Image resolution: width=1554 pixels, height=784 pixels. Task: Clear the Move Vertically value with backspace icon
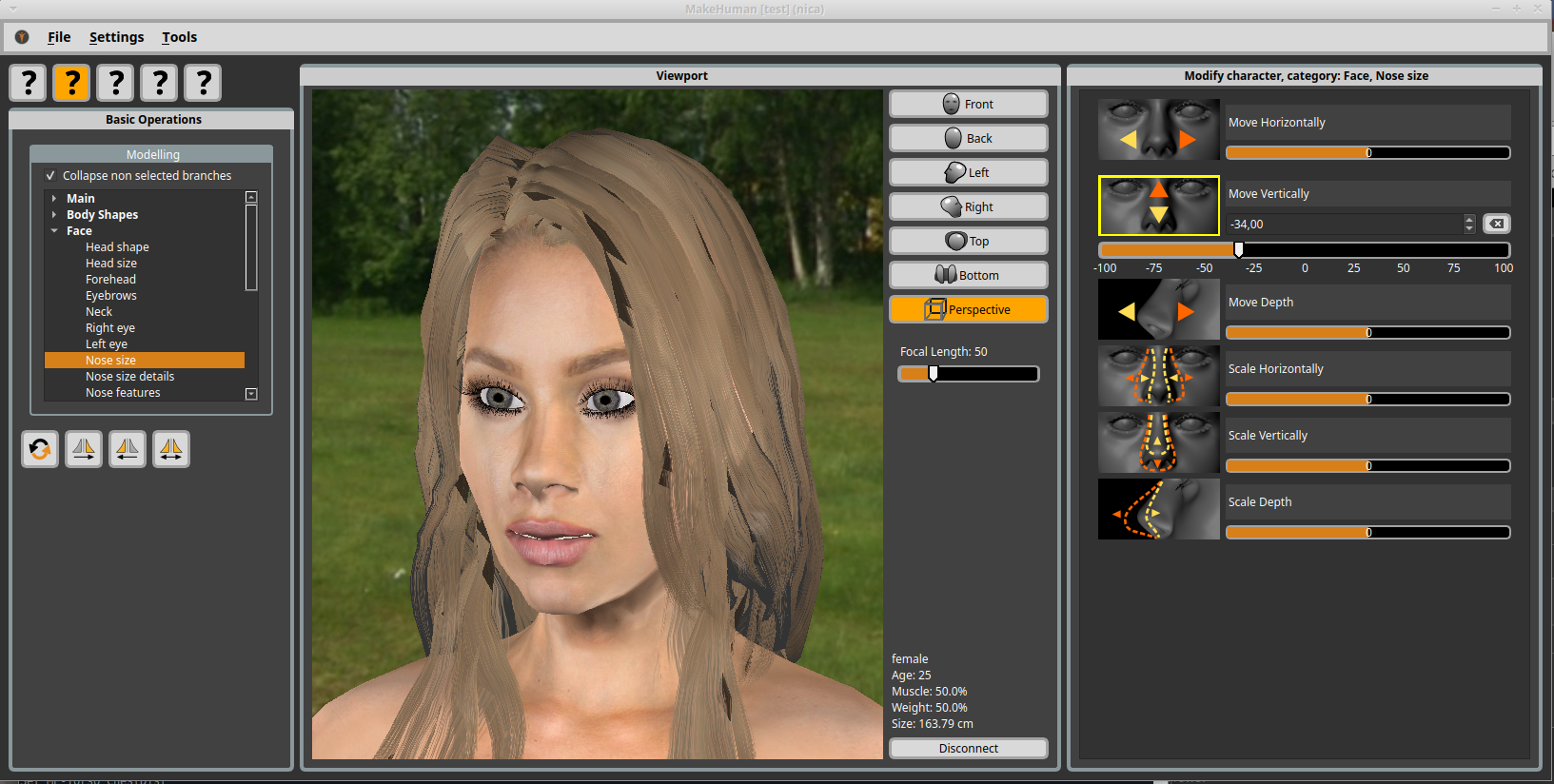[x=1496, y=224]
